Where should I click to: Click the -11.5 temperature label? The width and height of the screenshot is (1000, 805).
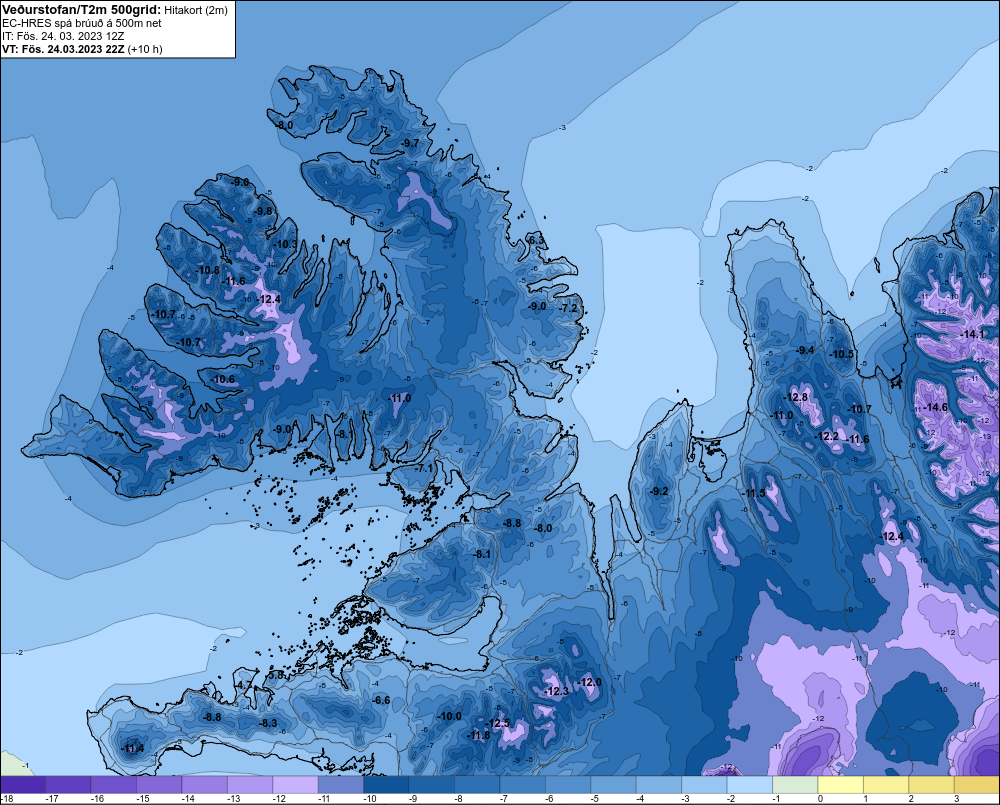[753, 493]
